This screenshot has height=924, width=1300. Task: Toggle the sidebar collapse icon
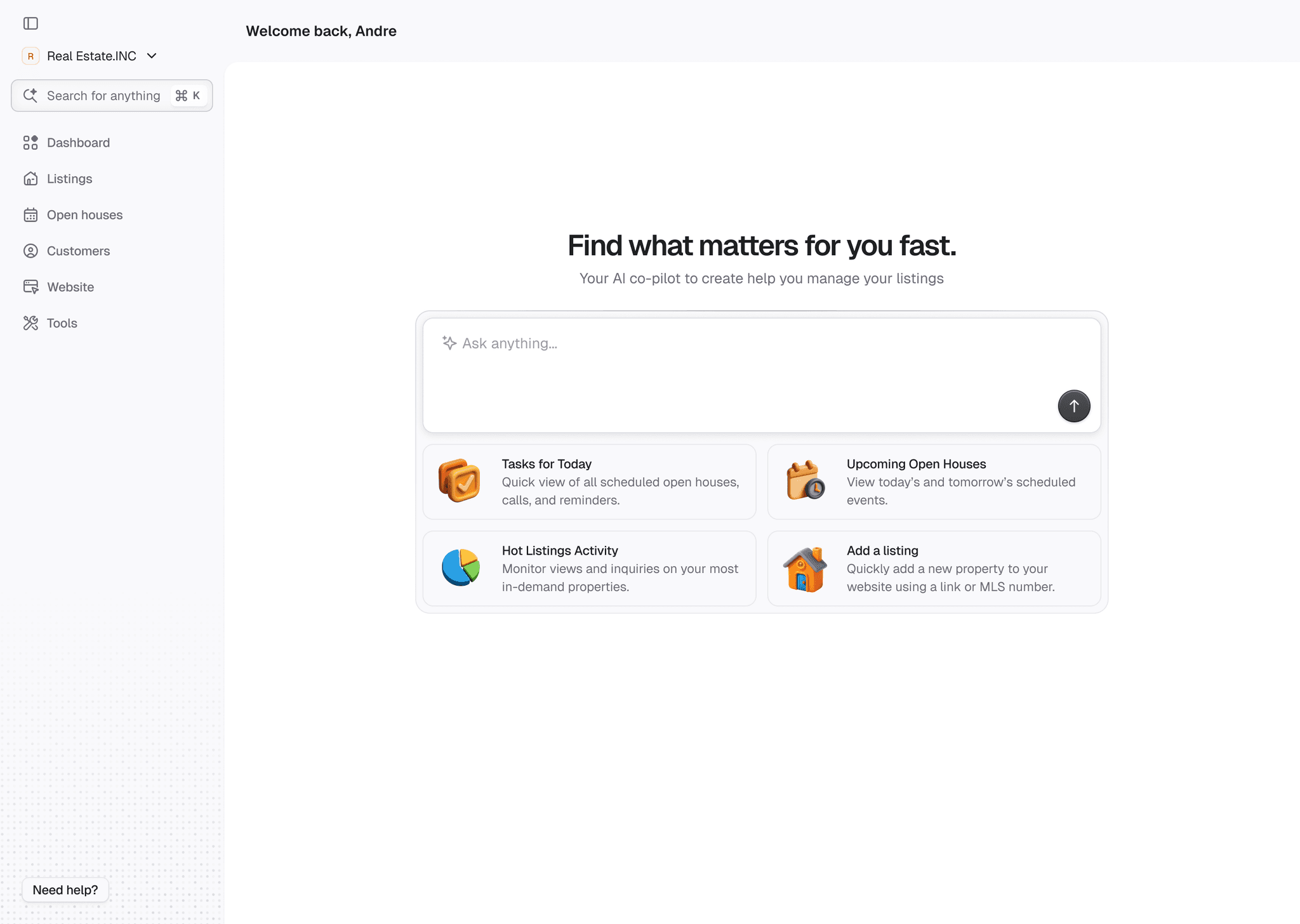click(x=30, y=23)
